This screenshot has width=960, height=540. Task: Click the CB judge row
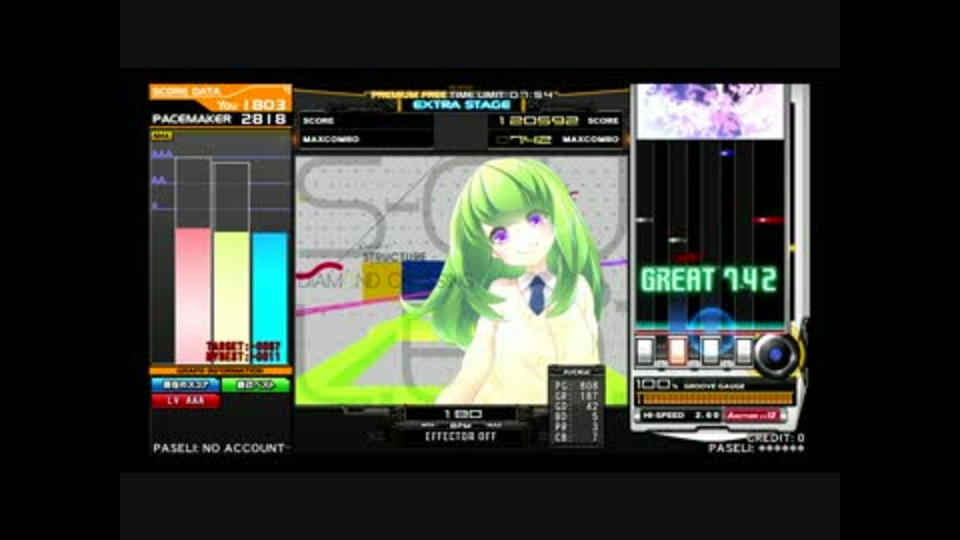click(576, 438)
